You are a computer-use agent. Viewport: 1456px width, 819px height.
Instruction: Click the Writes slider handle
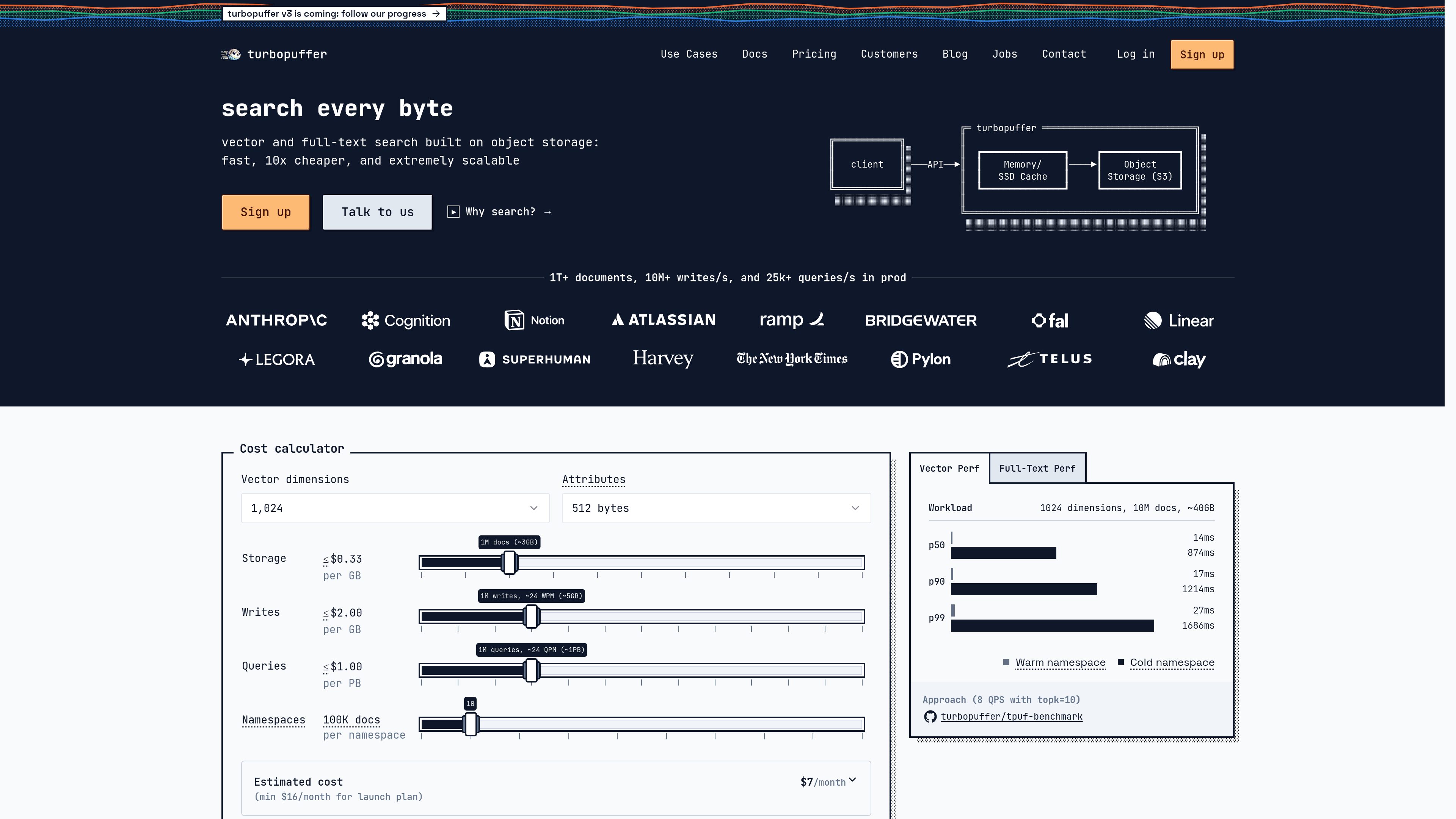tap(531, 617)
